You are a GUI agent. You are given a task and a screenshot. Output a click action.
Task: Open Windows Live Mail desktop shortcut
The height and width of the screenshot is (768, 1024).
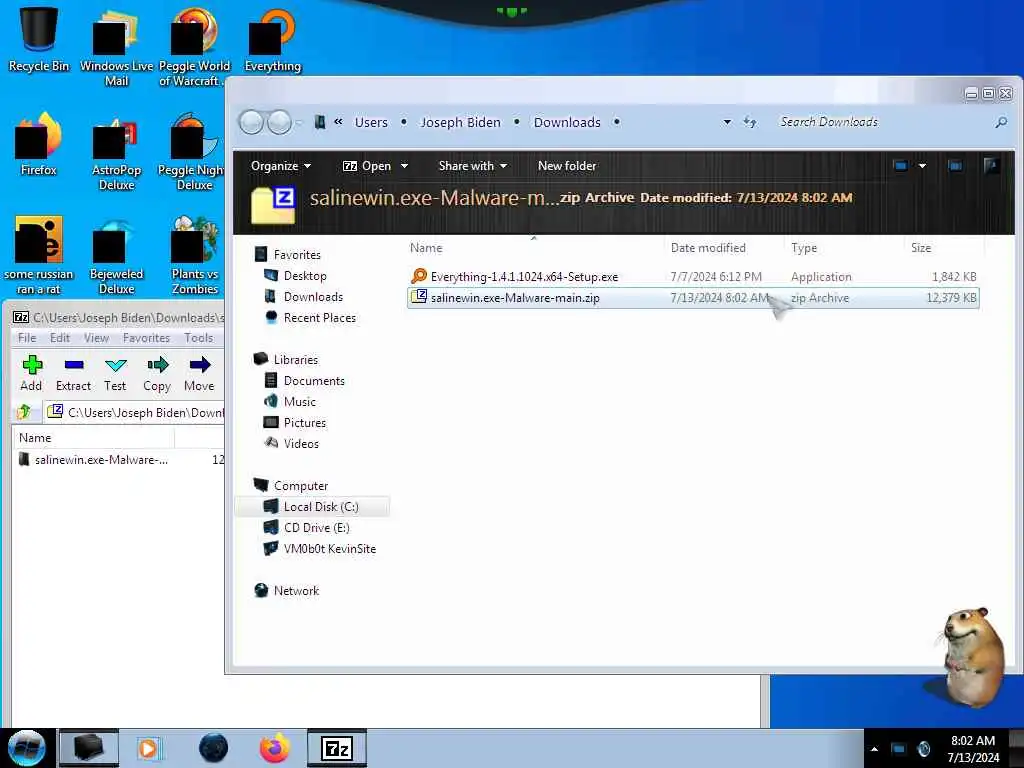tap(116, 46)
